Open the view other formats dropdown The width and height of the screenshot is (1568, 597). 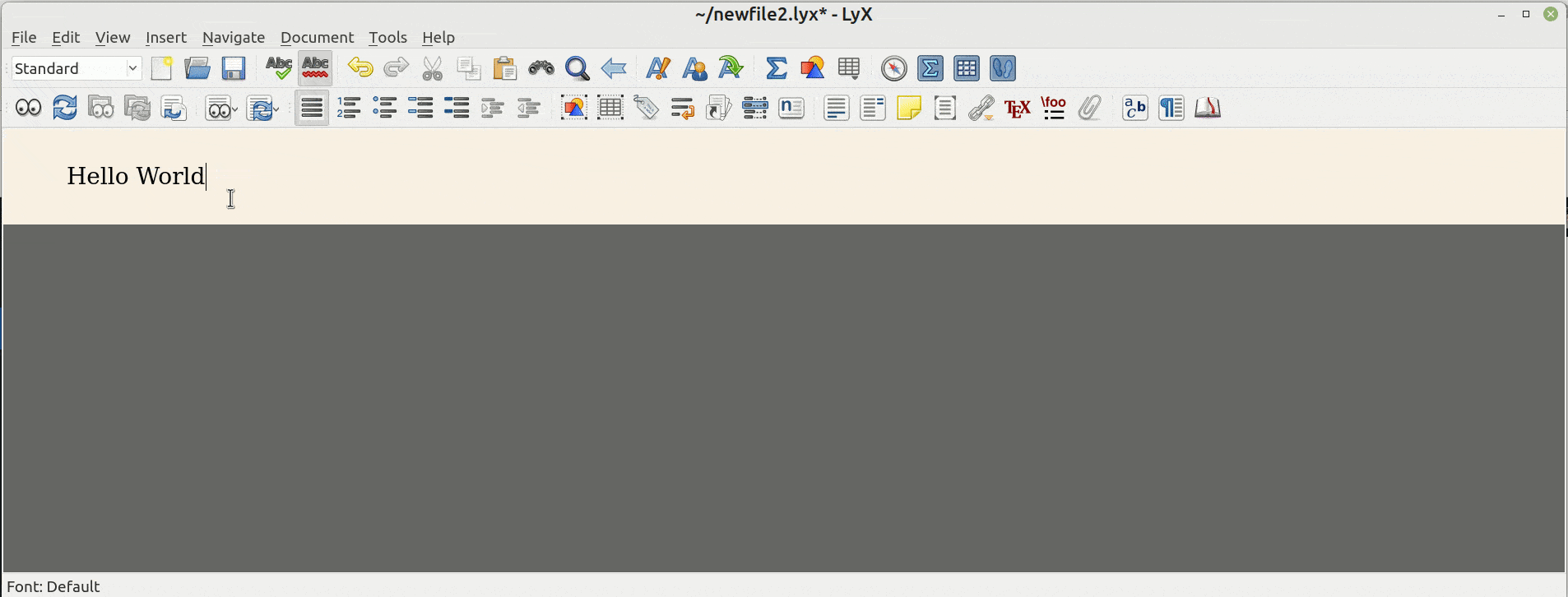tap(221, 108)
